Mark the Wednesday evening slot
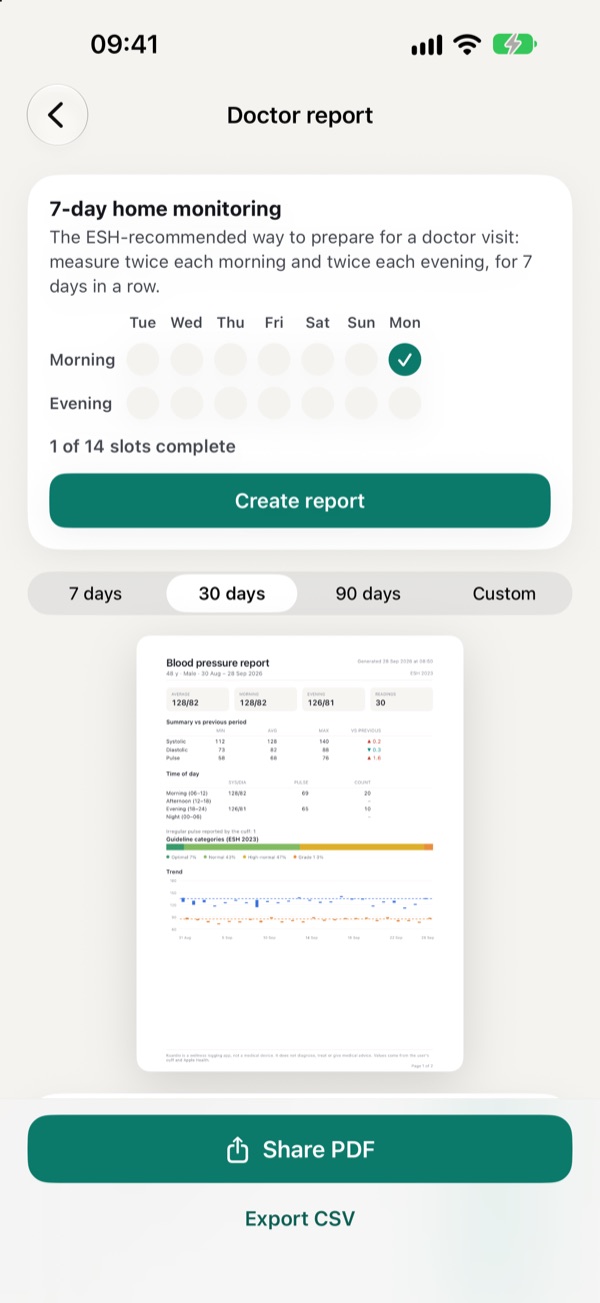The image size is (600, 1303). (x=186, y=403)
